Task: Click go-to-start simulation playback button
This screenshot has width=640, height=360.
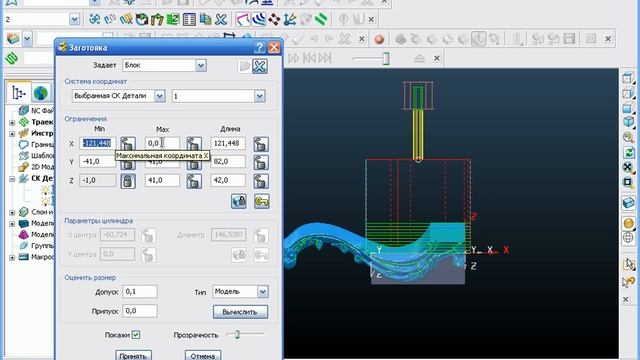Action: (x=309, y=58)
